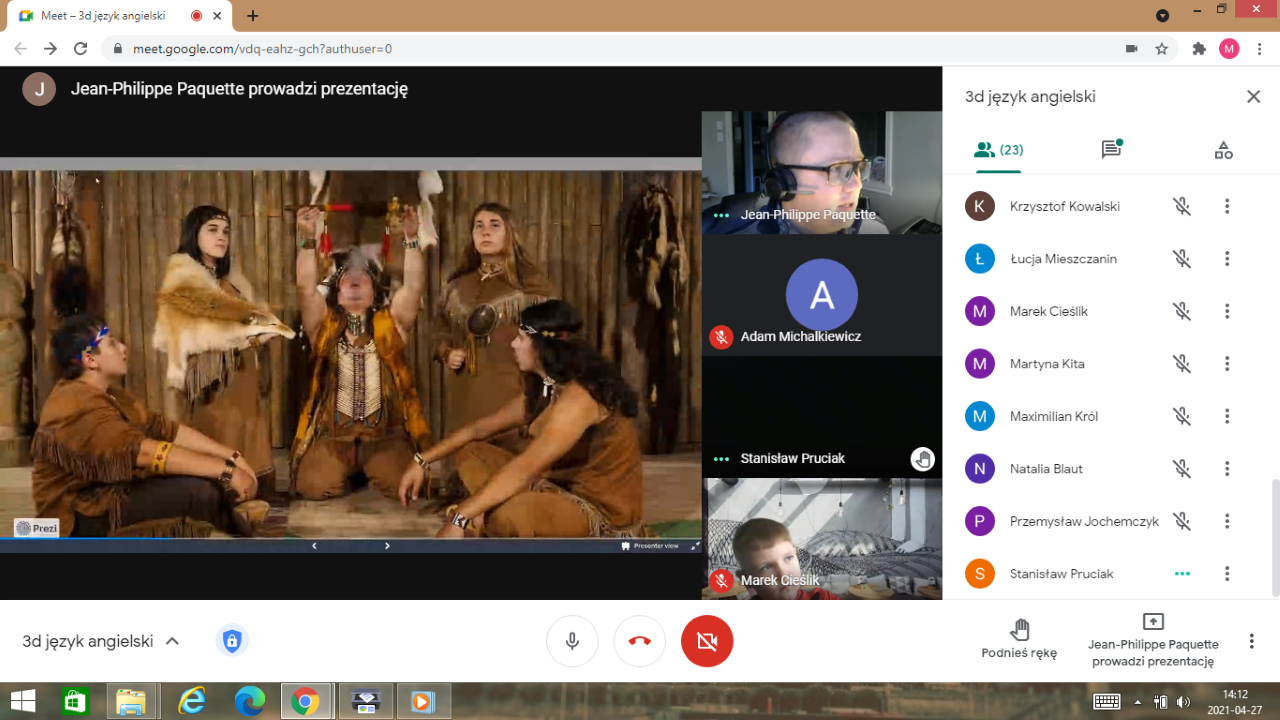Toggle the camera off button
The width and height of the screenshot is (1280, 720).
pos(707,641)
